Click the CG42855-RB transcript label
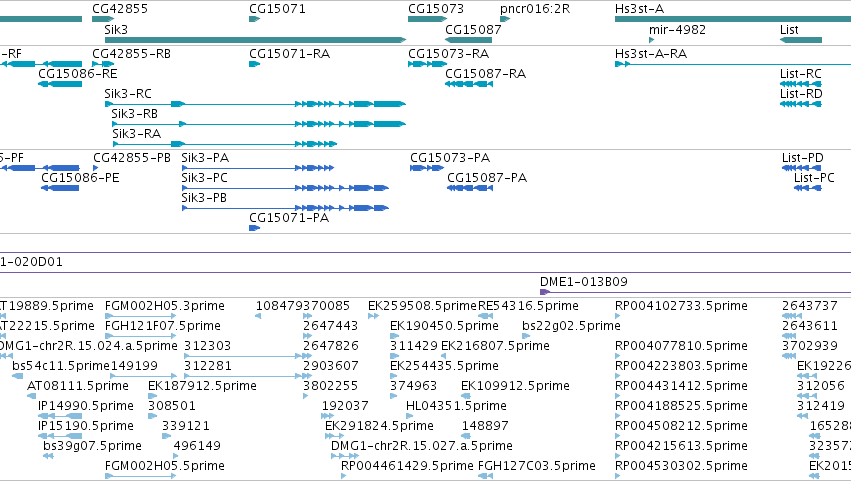This screenshot has width=851, height=481. (131, 54)
